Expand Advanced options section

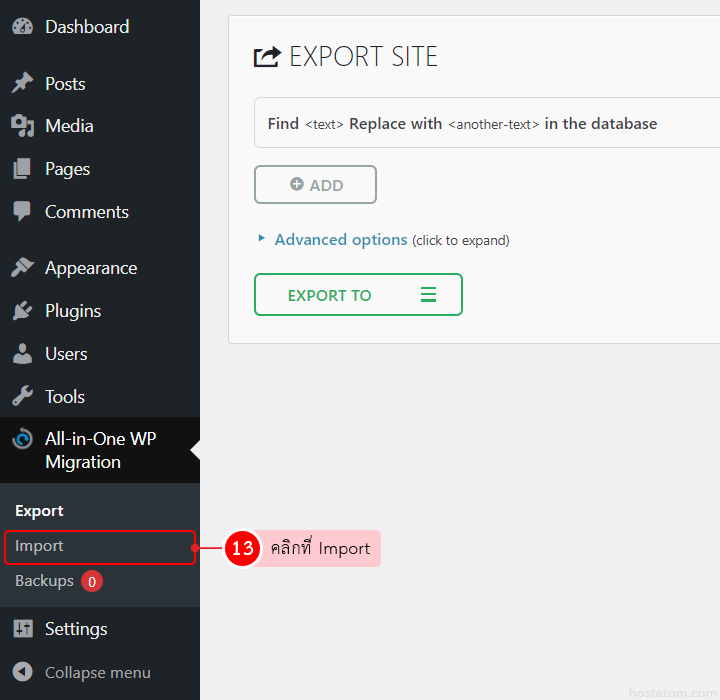340,240
